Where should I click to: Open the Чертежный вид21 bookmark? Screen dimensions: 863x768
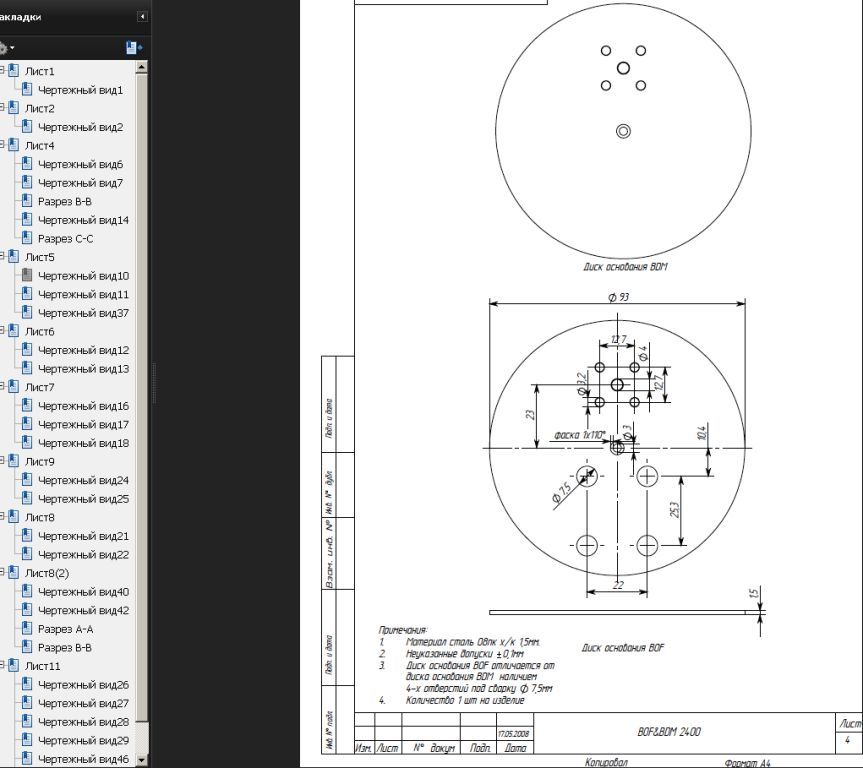pos(83,536)
